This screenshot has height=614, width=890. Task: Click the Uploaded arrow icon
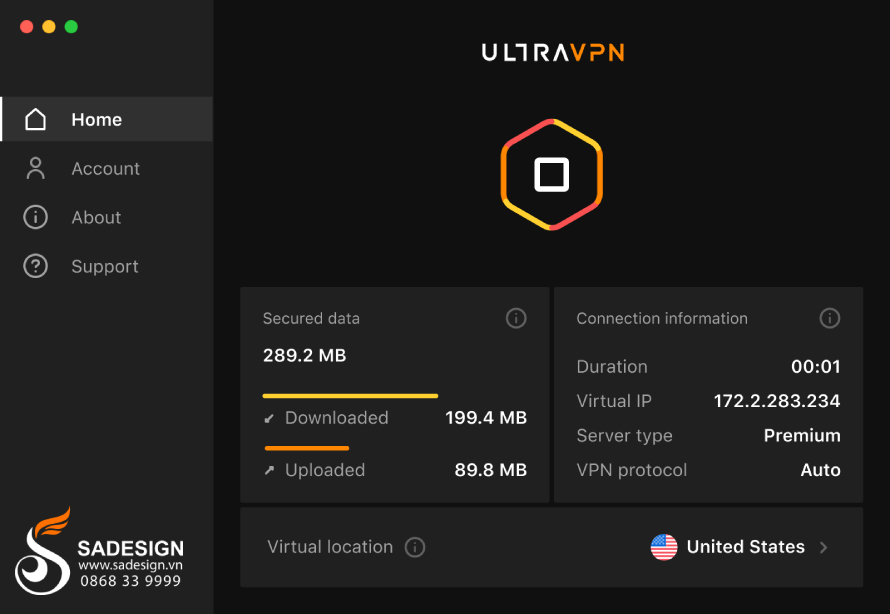click(x=269, y=470)
